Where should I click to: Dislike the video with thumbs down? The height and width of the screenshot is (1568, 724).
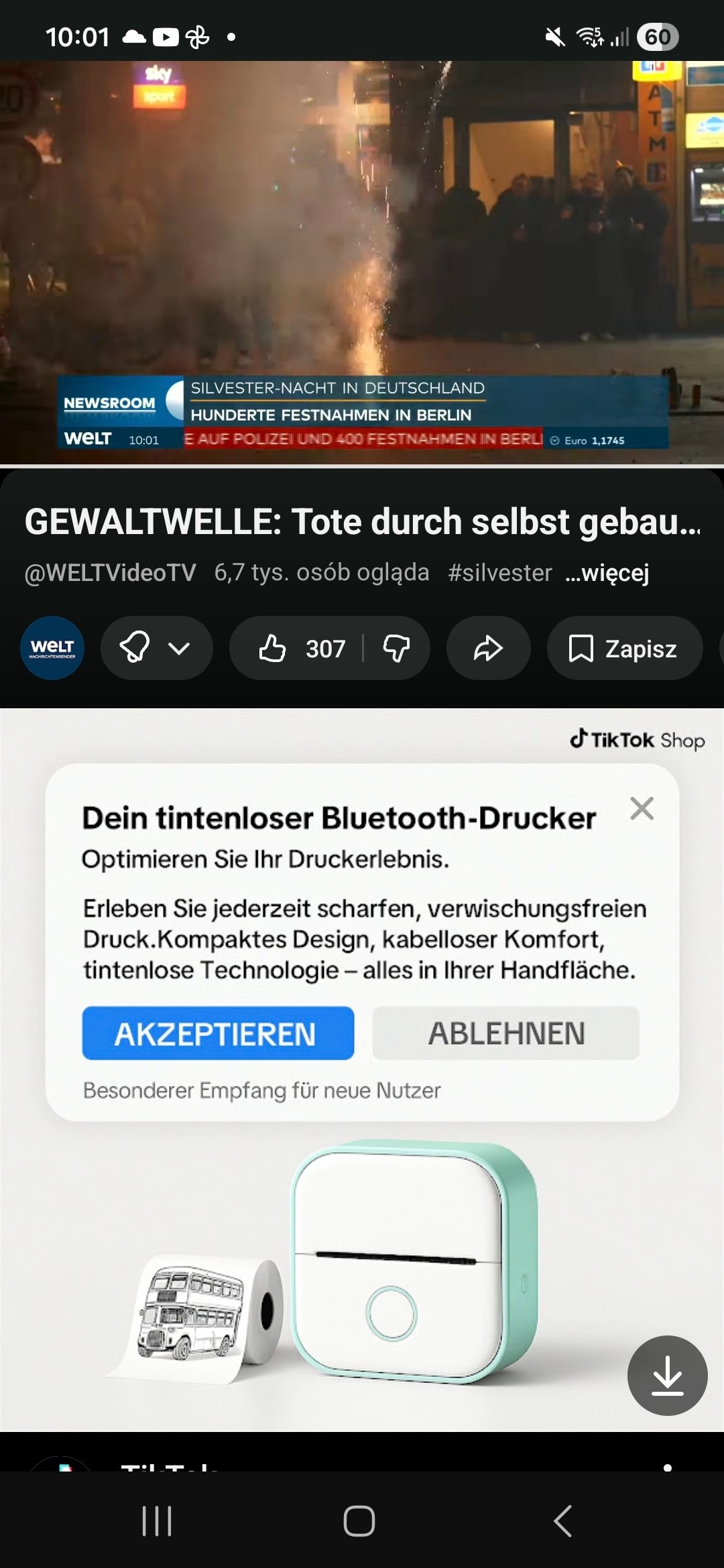click(396, 648)
